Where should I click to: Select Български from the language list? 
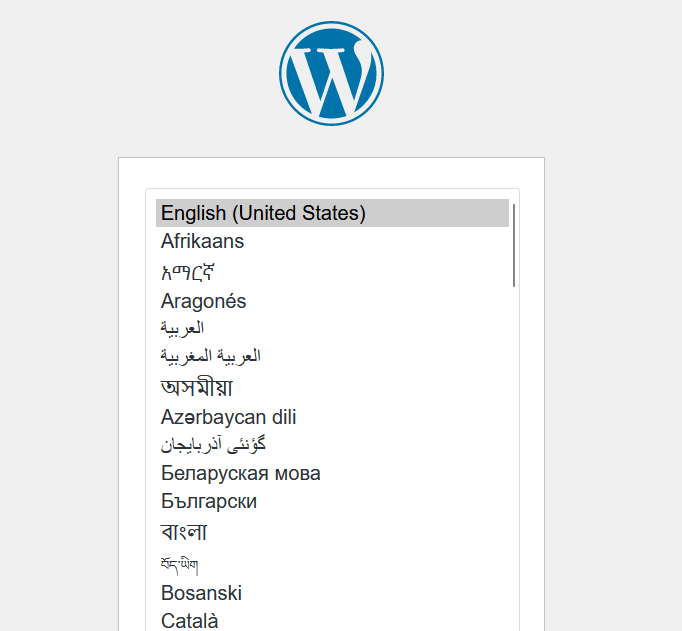(208, 501)
